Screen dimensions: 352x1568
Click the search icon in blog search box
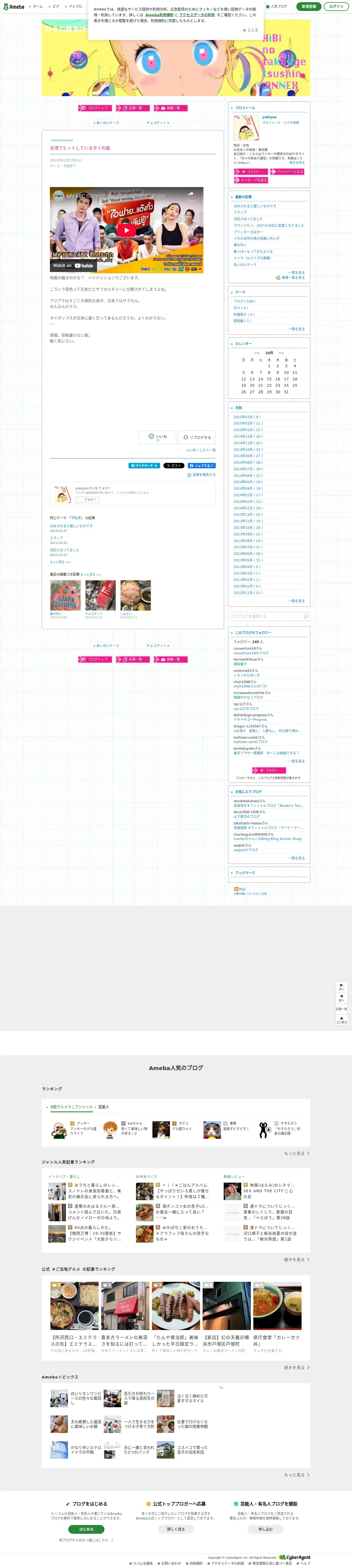click(306, 616)
